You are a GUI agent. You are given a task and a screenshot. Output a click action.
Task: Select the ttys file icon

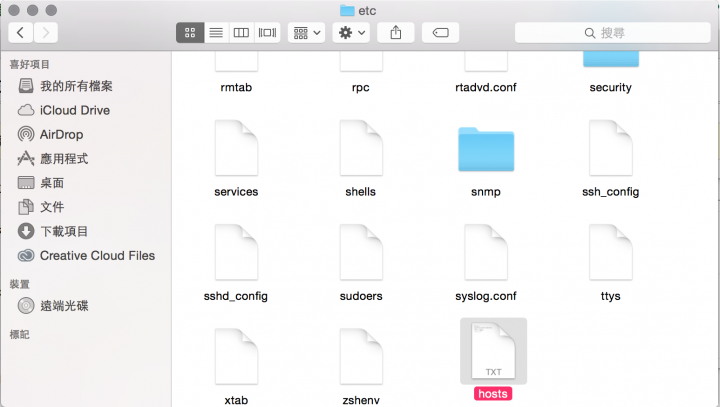(x=611, y=252)
